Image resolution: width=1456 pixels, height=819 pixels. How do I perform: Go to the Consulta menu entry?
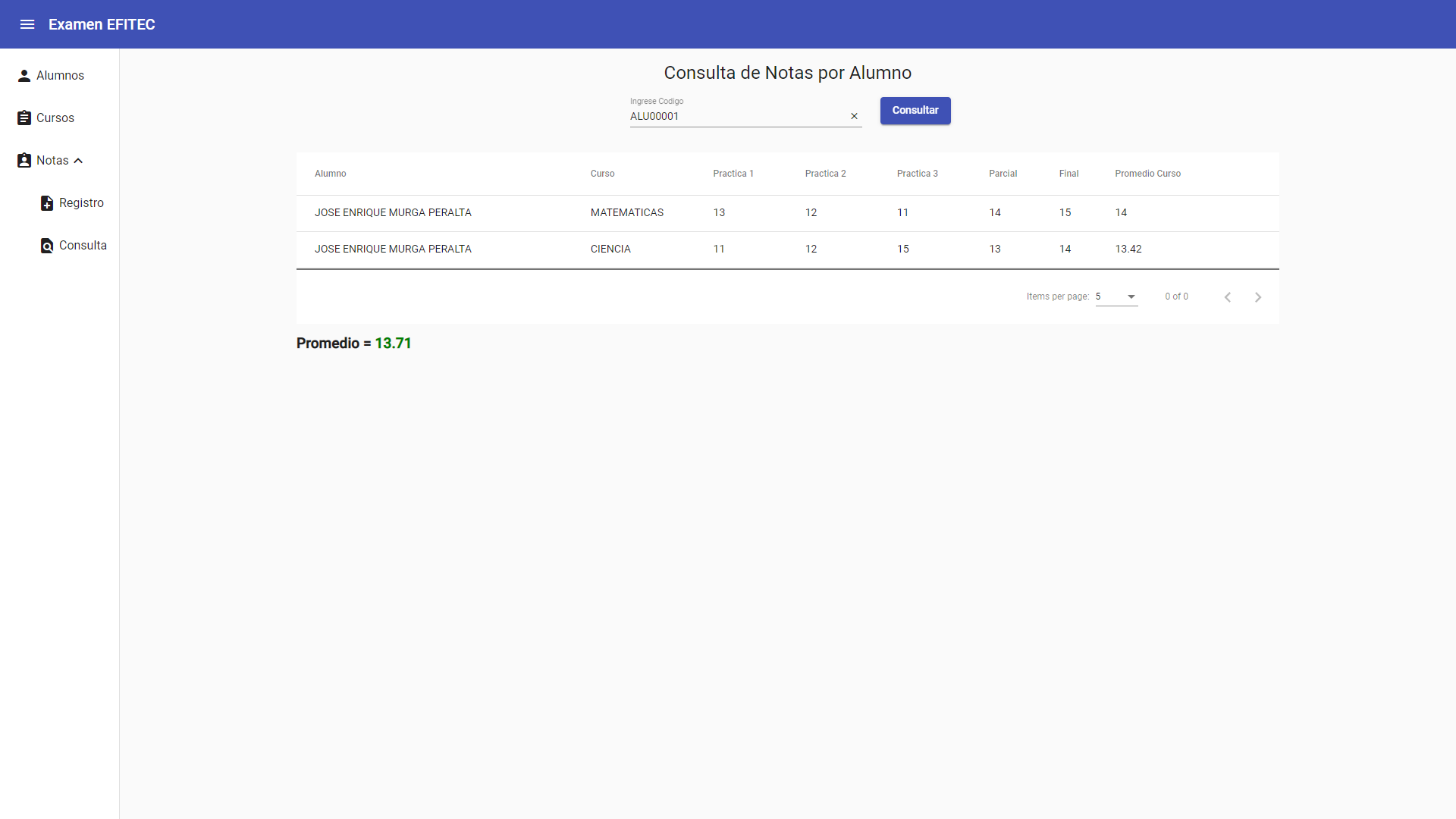(x=83, y=245)
